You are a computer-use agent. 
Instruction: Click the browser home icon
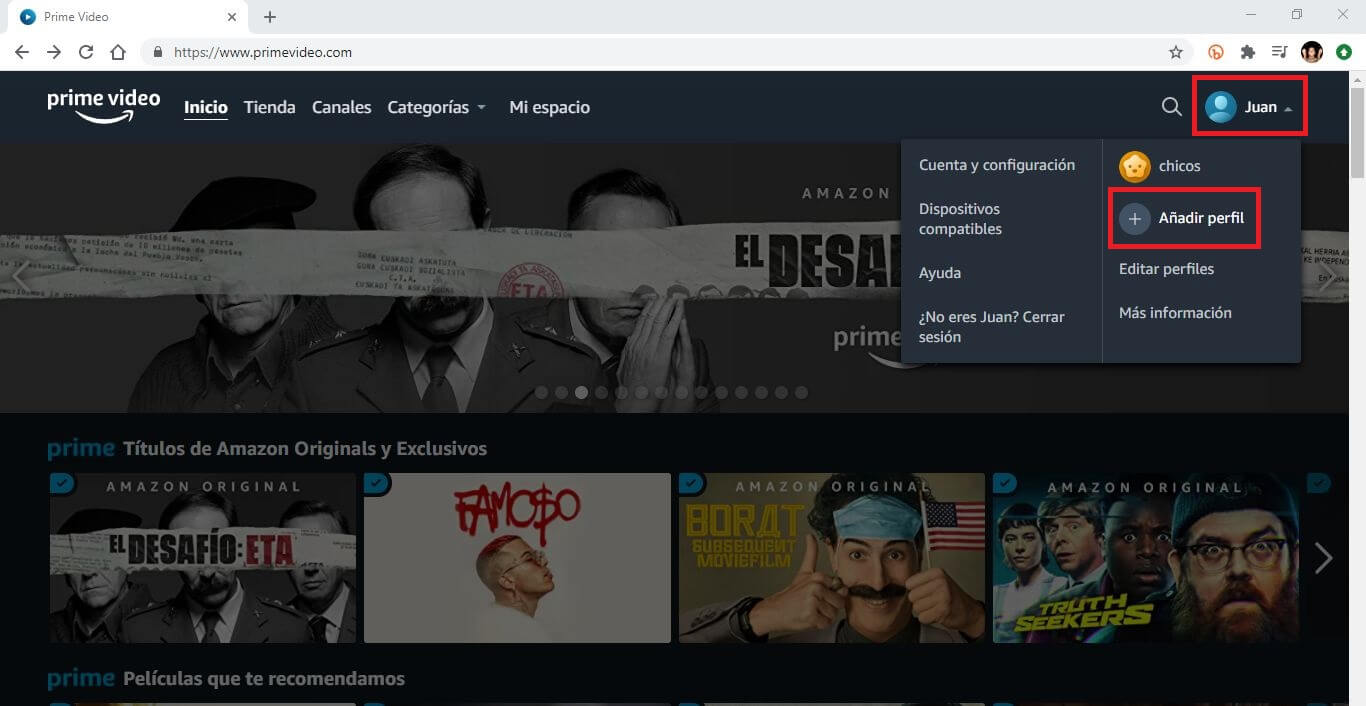[118, 52]
